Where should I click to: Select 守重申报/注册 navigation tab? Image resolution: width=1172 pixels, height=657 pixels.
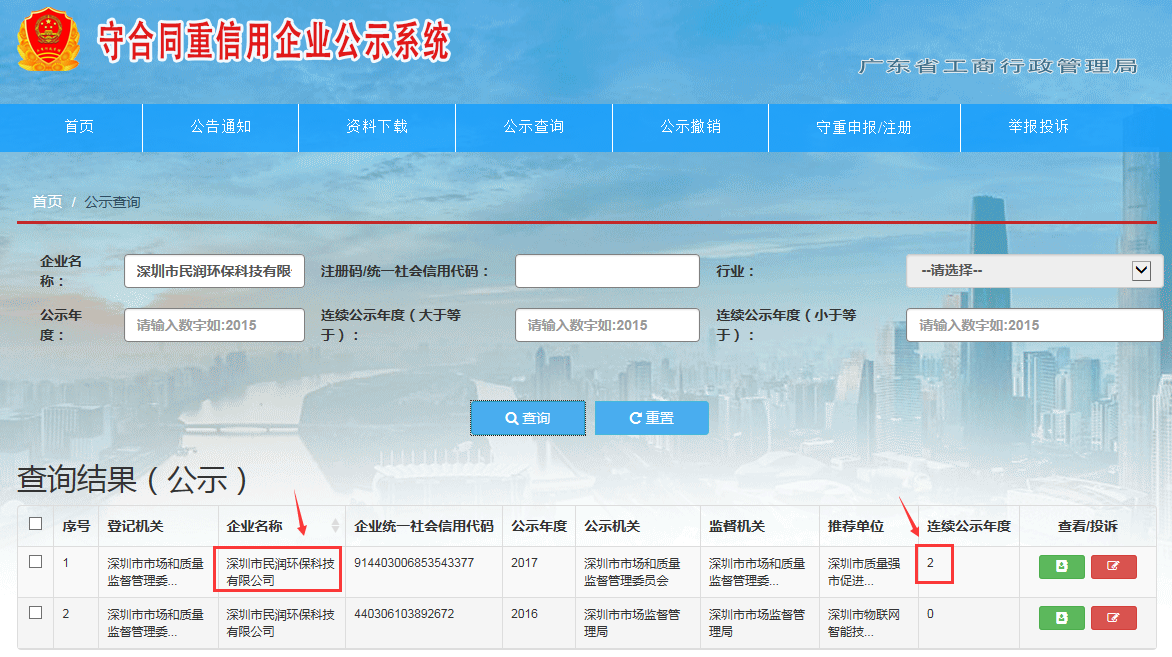click(864, 127)
